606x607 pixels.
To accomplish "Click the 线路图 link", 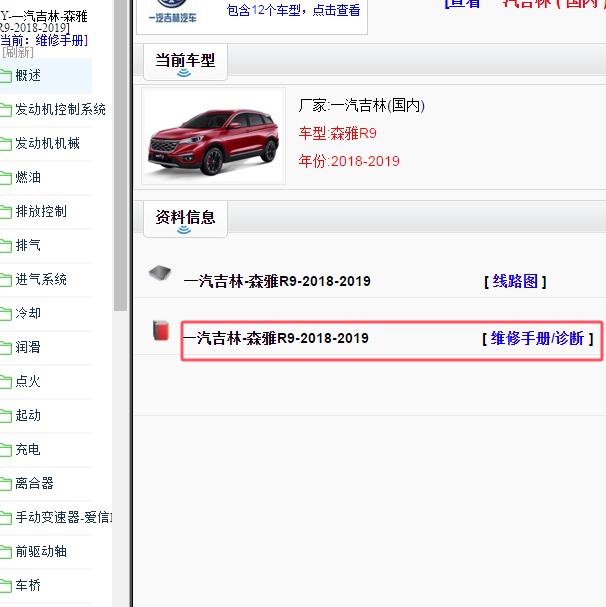I will [515, 281].
